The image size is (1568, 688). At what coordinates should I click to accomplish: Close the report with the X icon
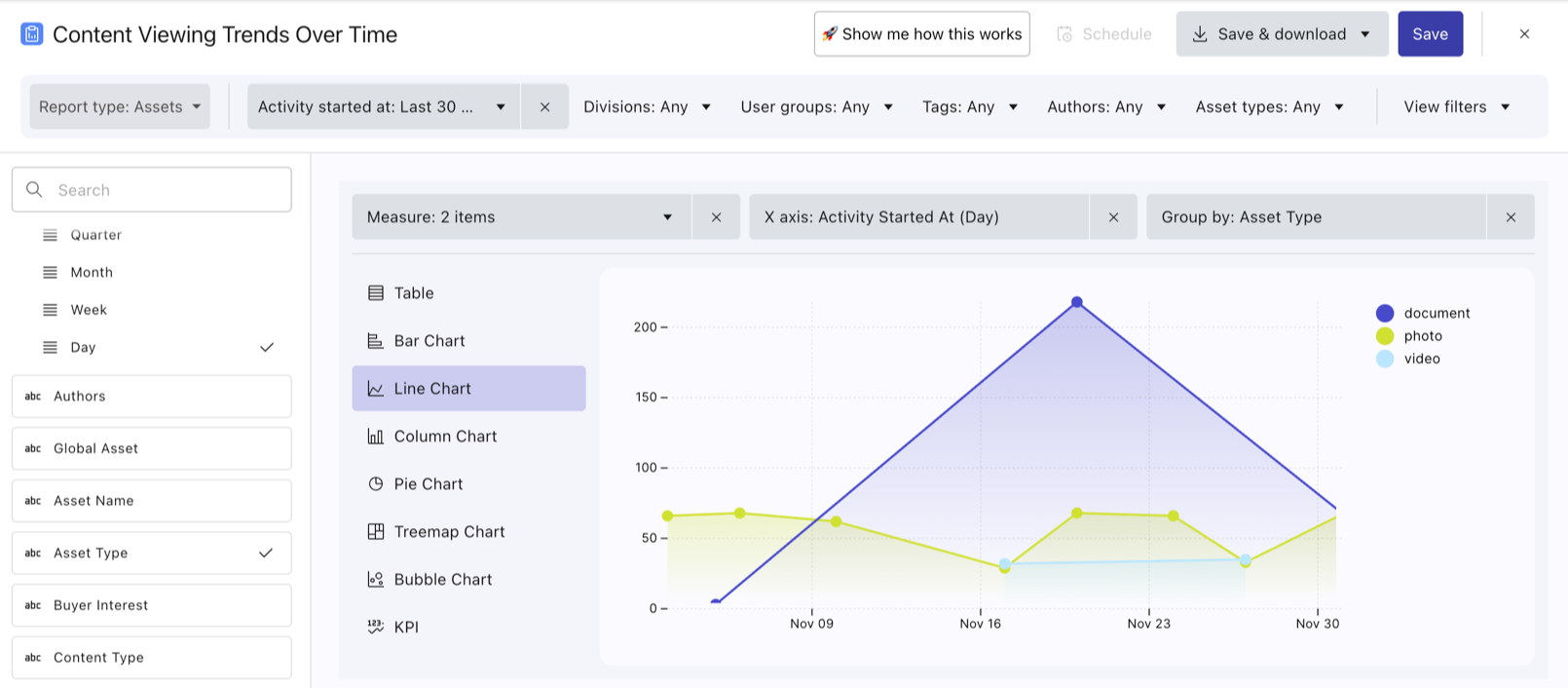pyautogui.click(x=1524, y=34)
